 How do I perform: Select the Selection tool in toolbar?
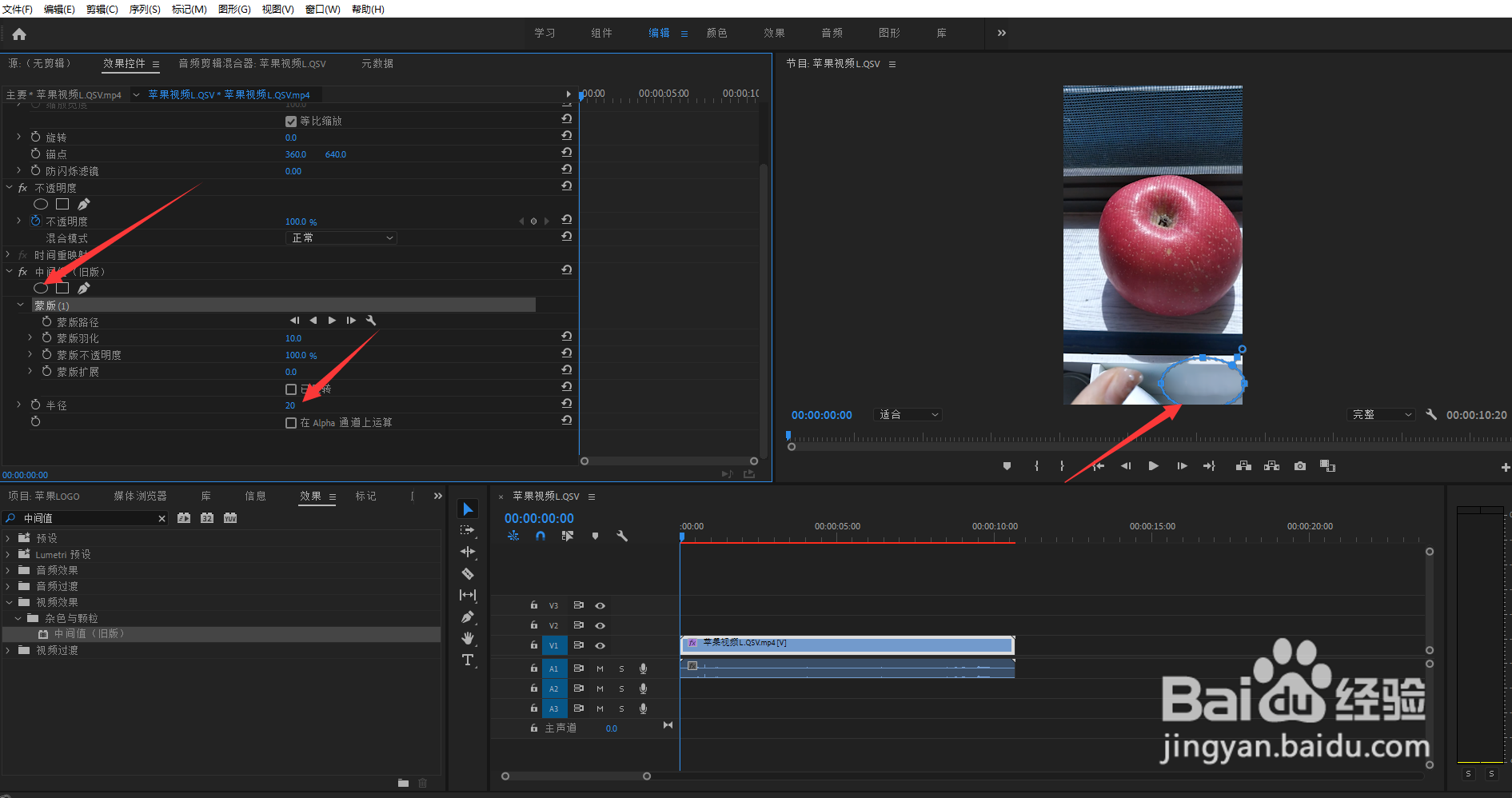(468, 509)
